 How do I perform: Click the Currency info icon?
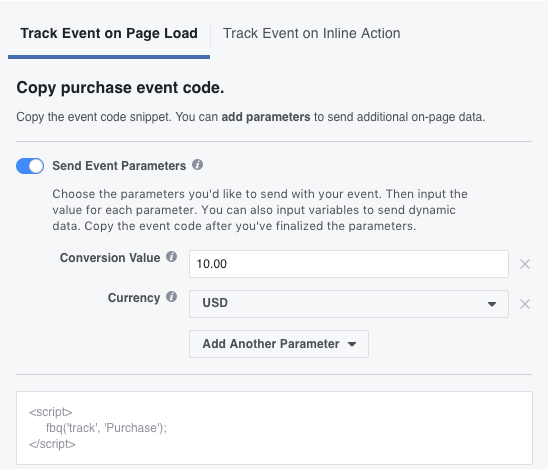[171, 297]
